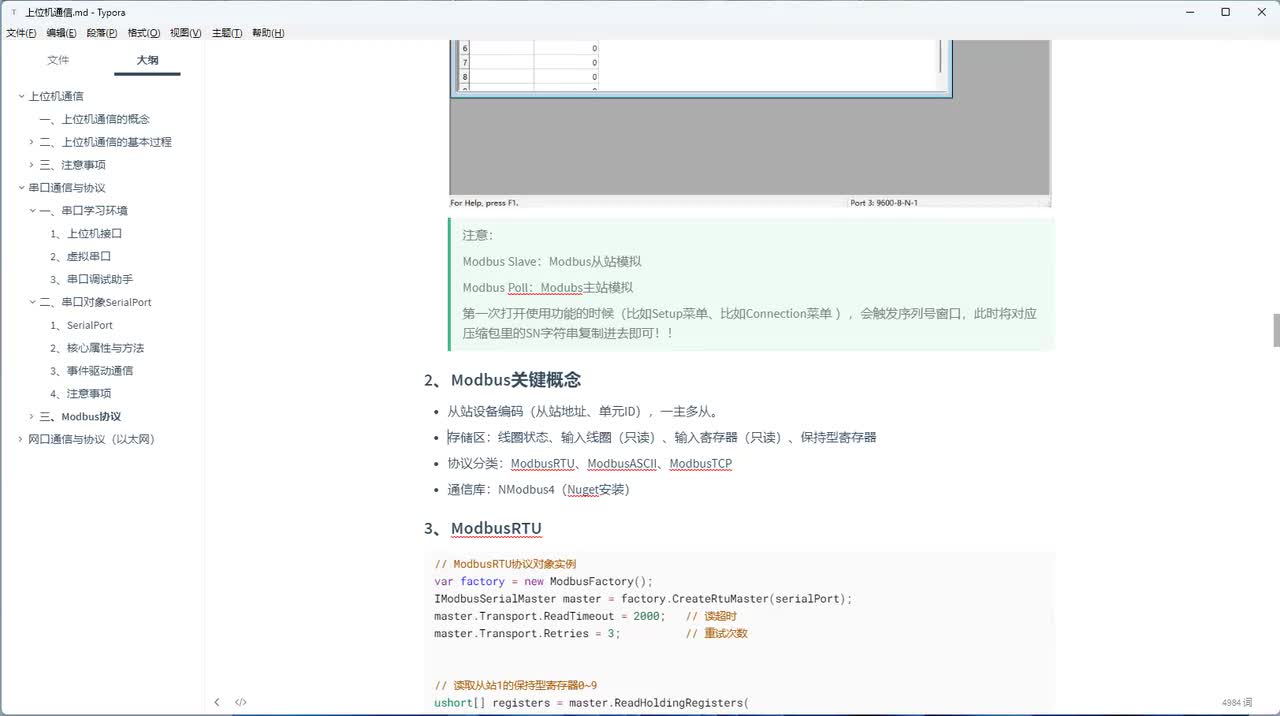Image resolution: width=1280 pixels, height=716 pixels.
Task: Select 网口通信与协议（以太网）outline entry
Action: (x=91, y=439)
